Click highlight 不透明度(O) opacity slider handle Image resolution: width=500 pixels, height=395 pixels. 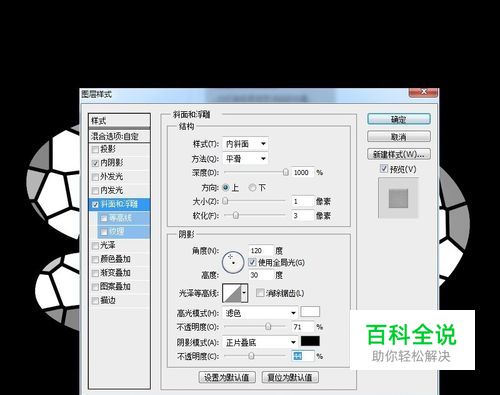268,326
